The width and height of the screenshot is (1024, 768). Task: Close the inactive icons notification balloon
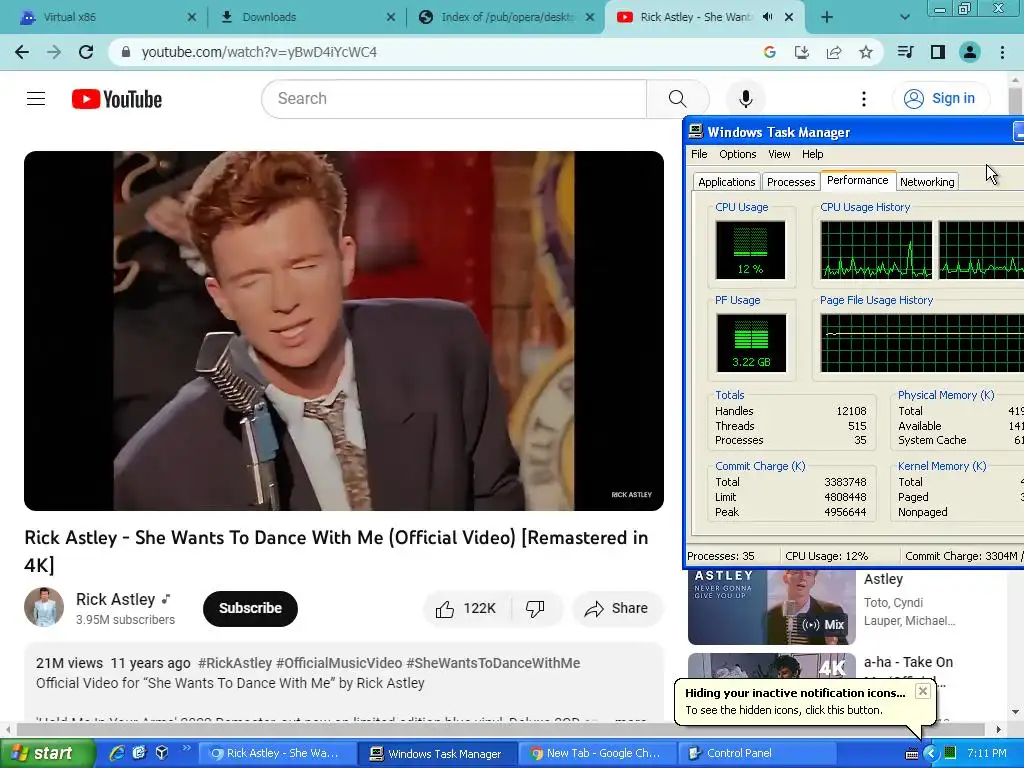point(922,691)
